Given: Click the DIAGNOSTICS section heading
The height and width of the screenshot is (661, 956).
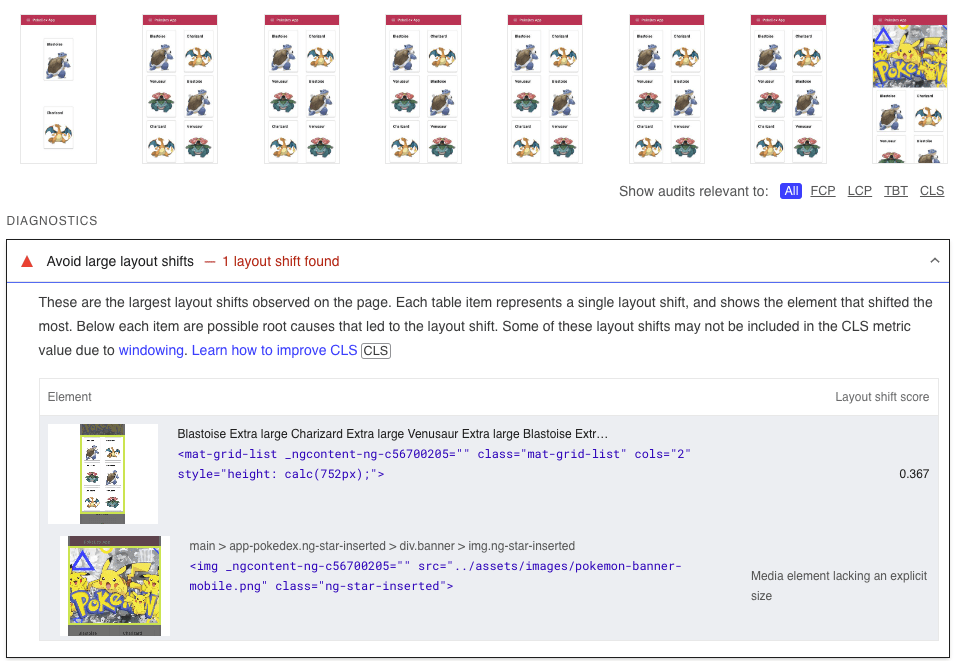Looking at the screenshot, I should click(52, 221).
